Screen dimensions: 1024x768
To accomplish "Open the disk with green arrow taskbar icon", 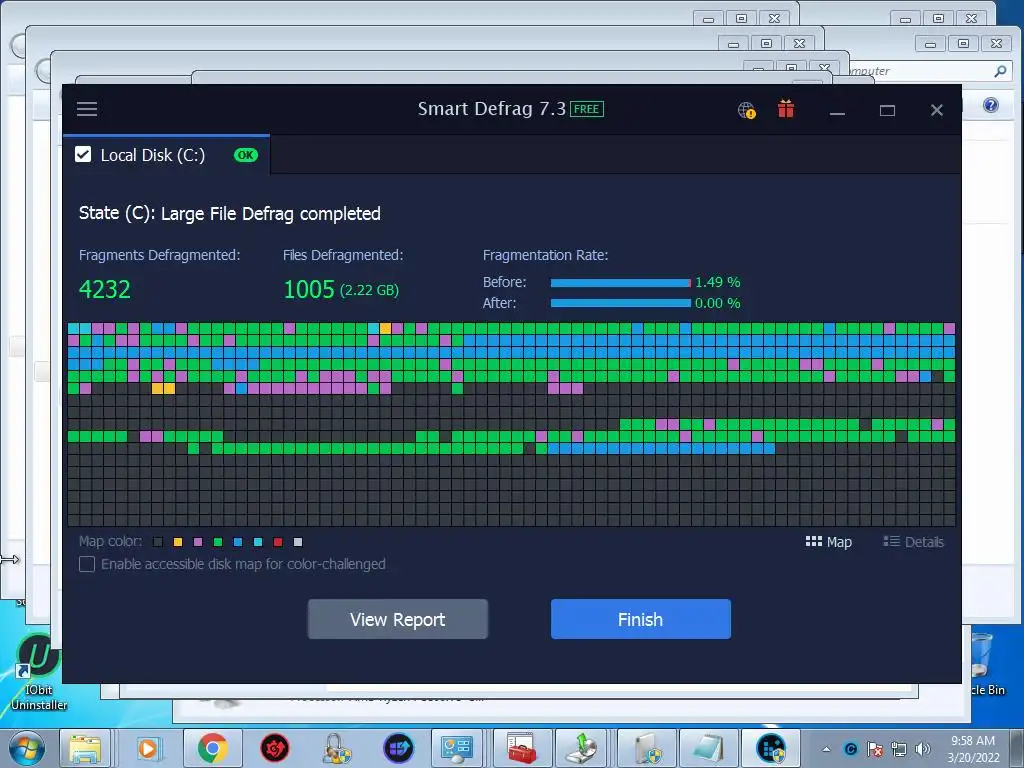I will tap(582, 748).
